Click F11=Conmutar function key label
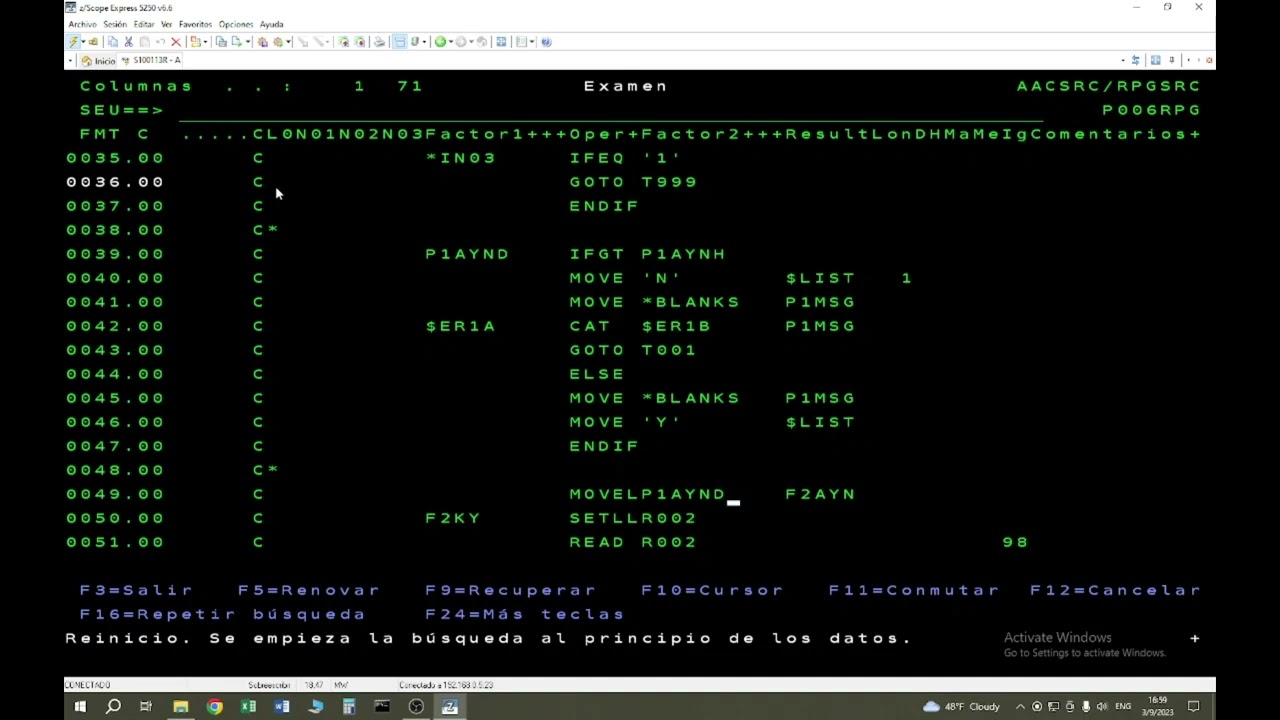1280x720 pixels. point(914,590)
